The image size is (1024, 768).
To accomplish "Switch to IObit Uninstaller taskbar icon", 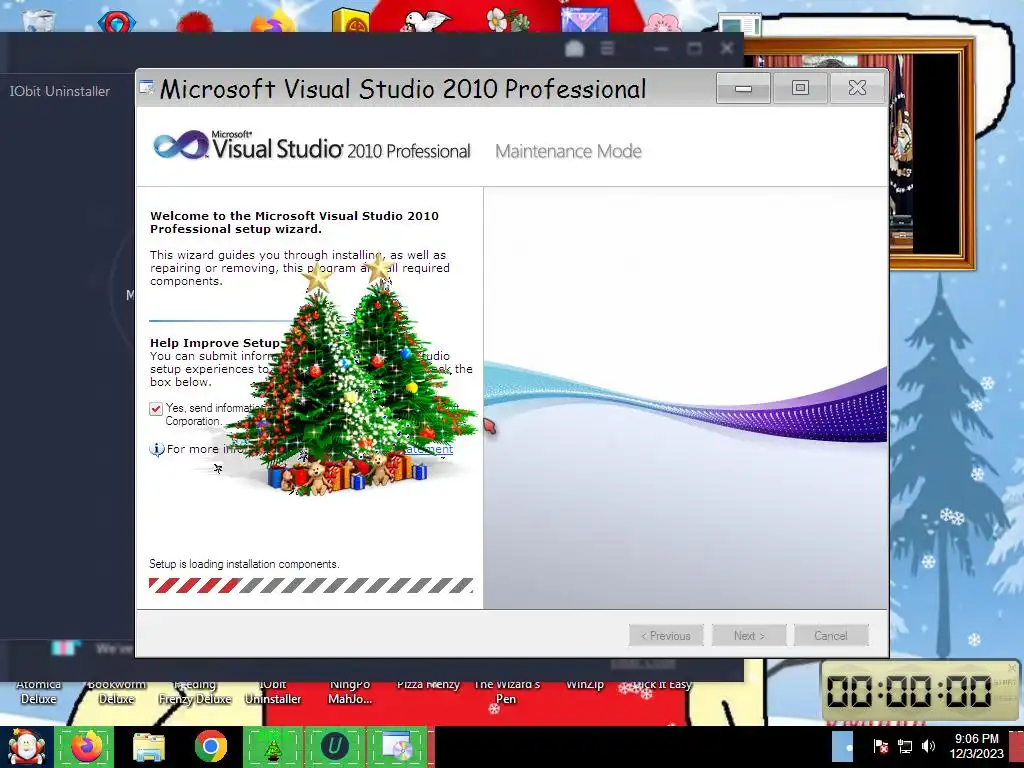I will [x=334, y=747].
